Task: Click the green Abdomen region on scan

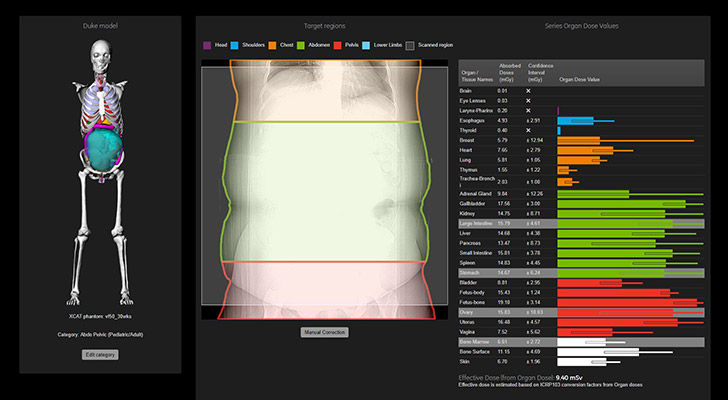Action: tap(327, 191)
